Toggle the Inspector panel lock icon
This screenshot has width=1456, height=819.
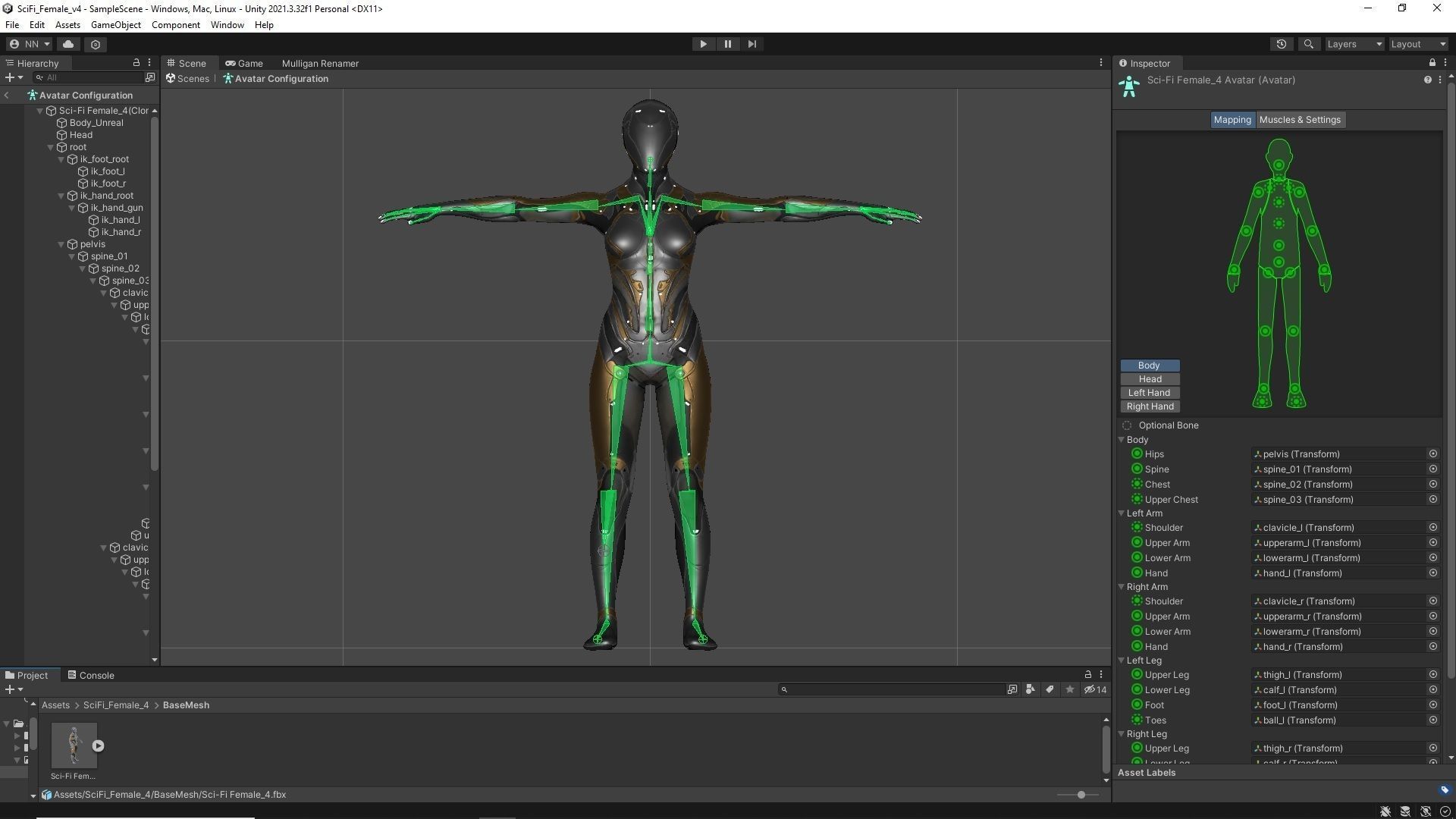1432,63
